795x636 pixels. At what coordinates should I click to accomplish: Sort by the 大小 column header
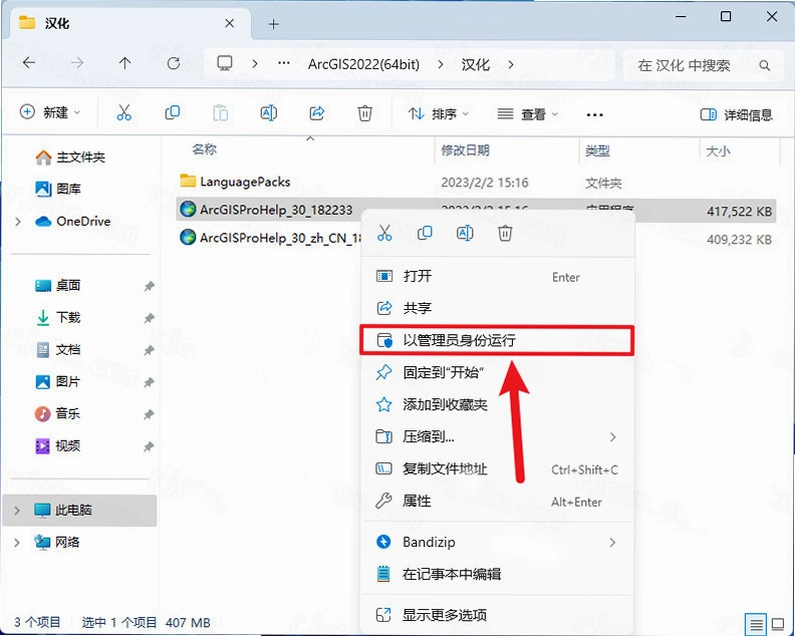point(718,151)
